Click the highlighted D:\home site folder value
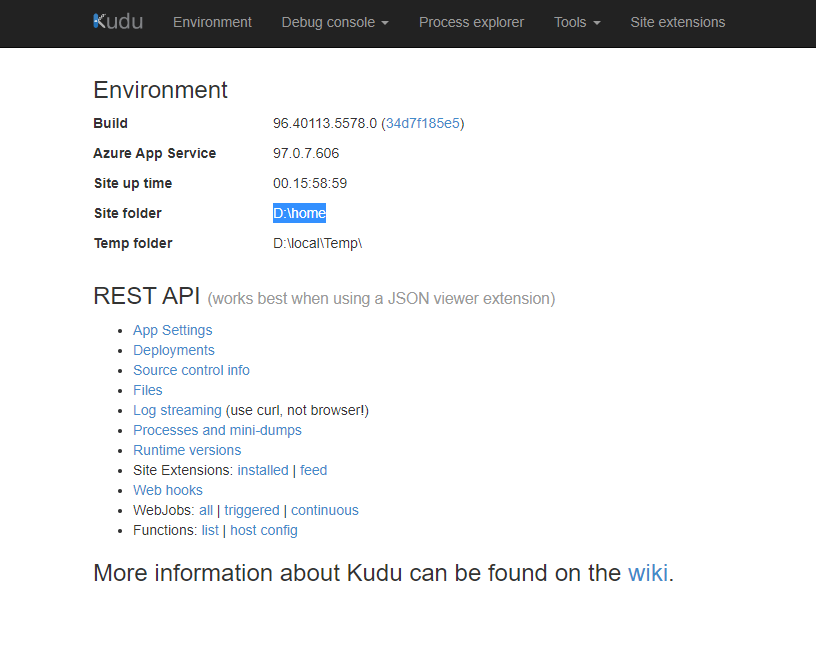 tap(299, 213)
